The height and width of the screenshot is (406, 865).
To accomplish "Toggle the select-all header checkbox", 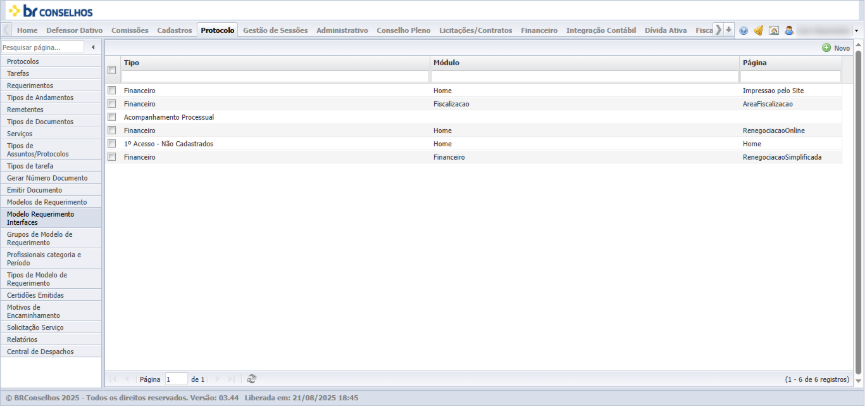I will click(x=111, y=70).
